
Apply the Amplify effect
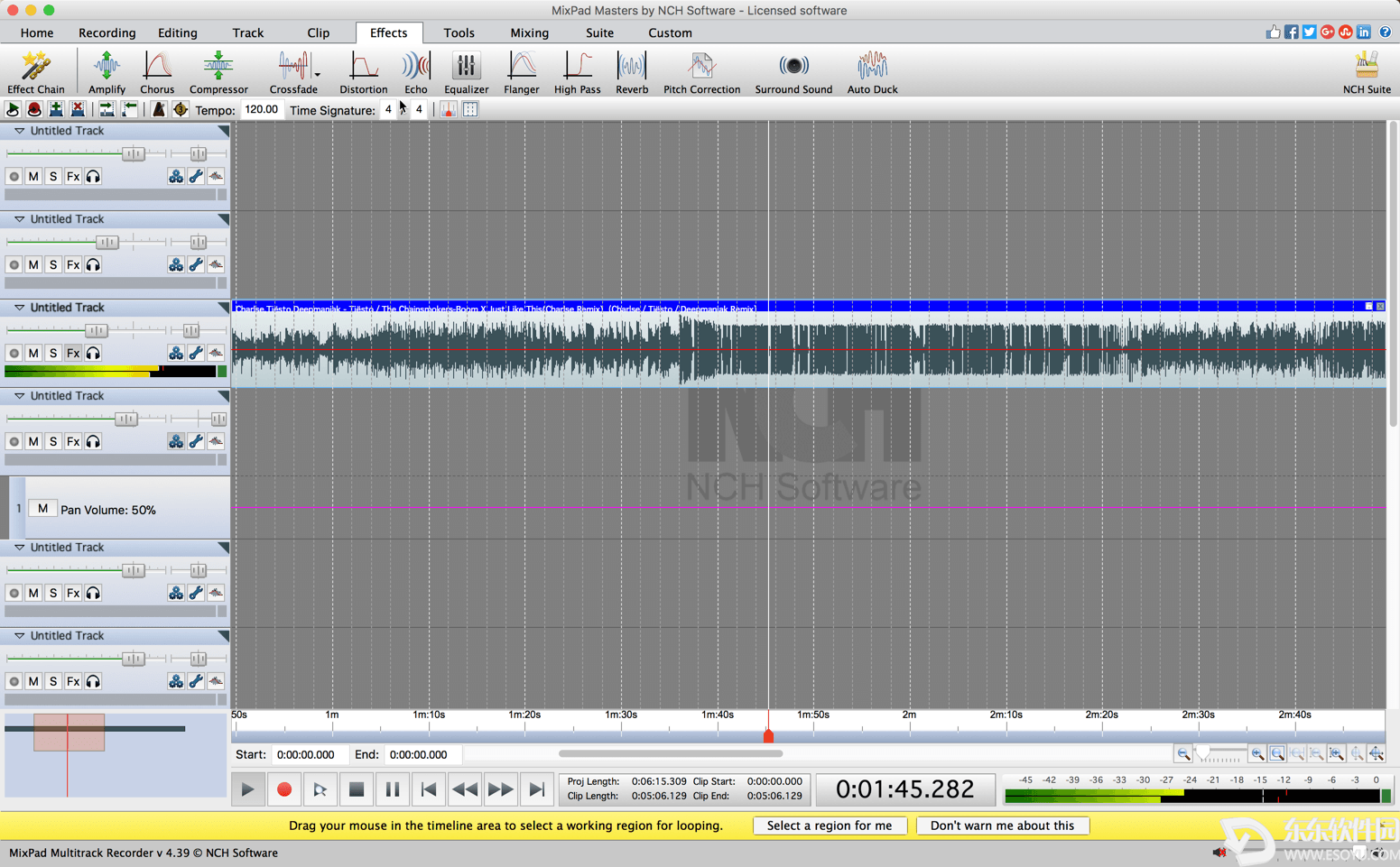(x=107, y=72)
